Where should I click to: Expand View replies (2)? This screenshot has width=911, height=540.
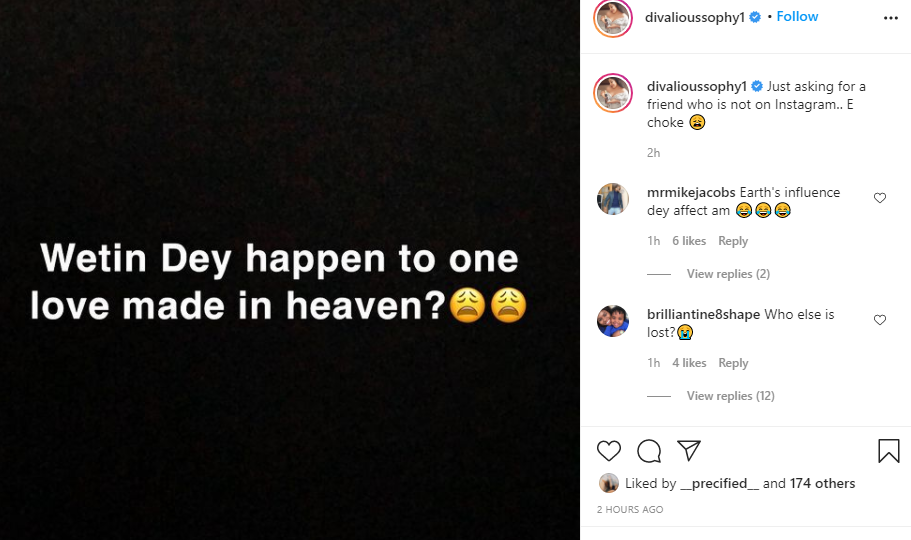727,274
